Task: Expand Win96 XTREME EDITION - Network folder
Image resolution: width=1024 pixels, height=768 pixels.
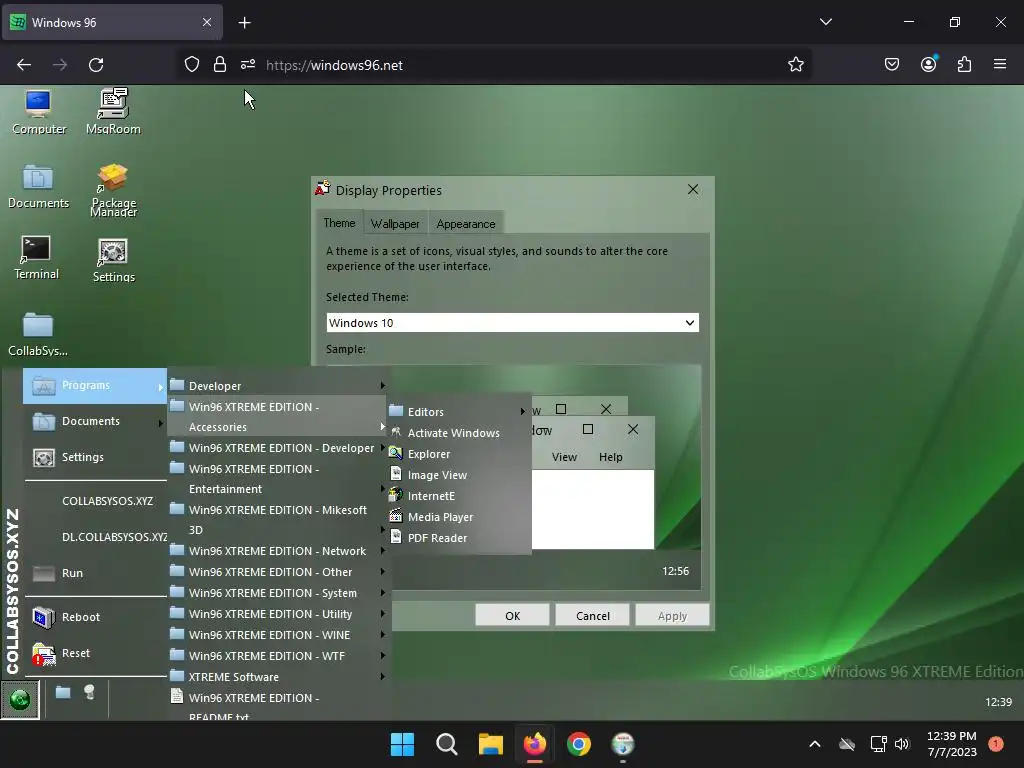Action: pos(279,551)
